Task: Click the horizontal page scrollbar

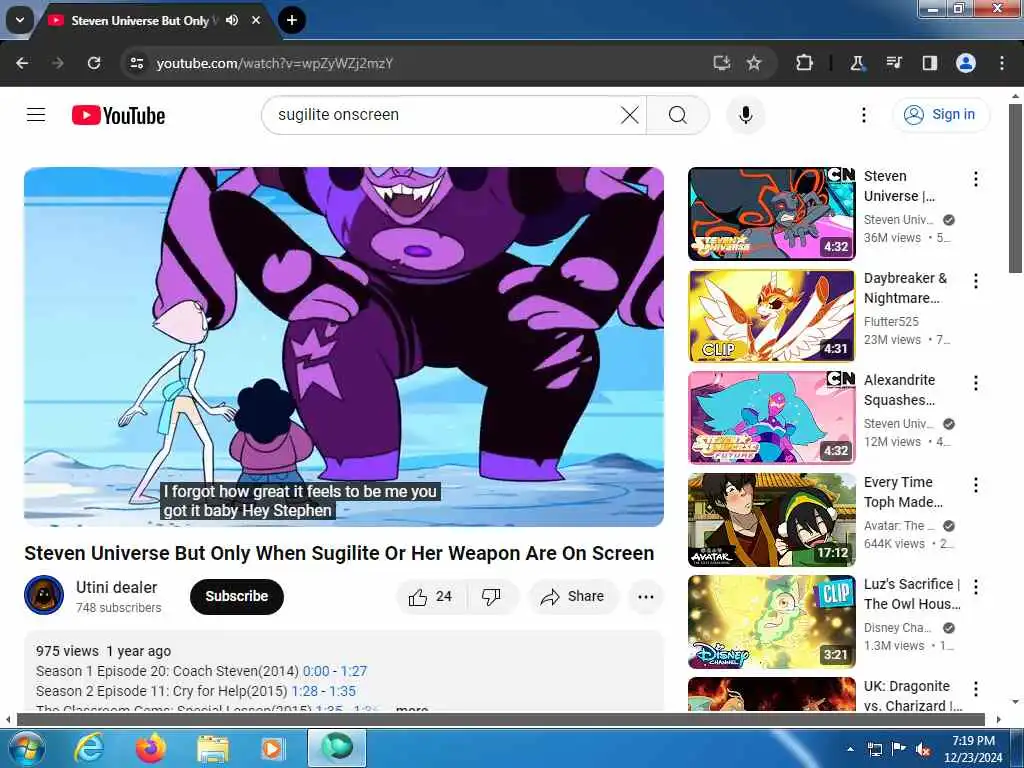Action: point(501,720)
